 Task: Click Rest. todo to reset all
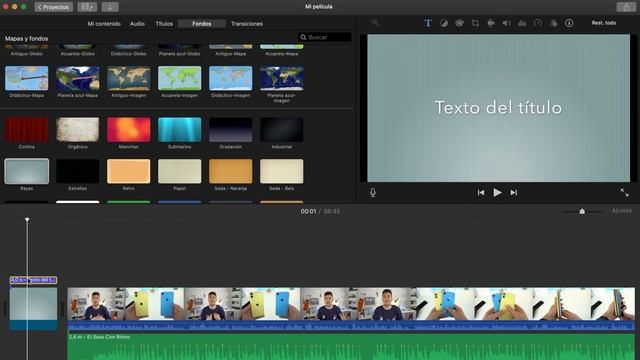click(604, 23)
